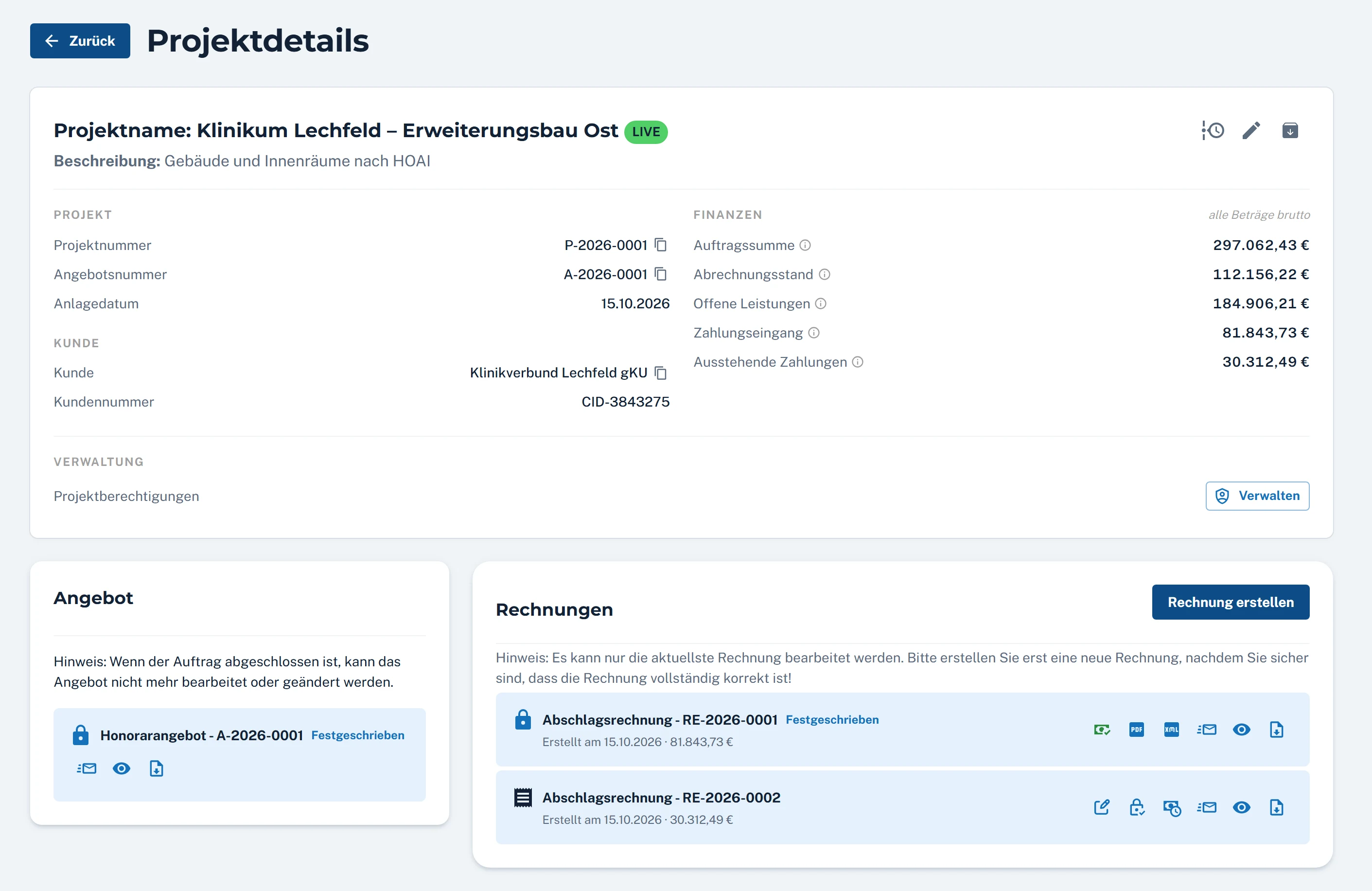Select Auftragssumme amount 297.062,43 €
Screen dimensions: 1372x891
pyautogui.click(x=1261, y=245)
